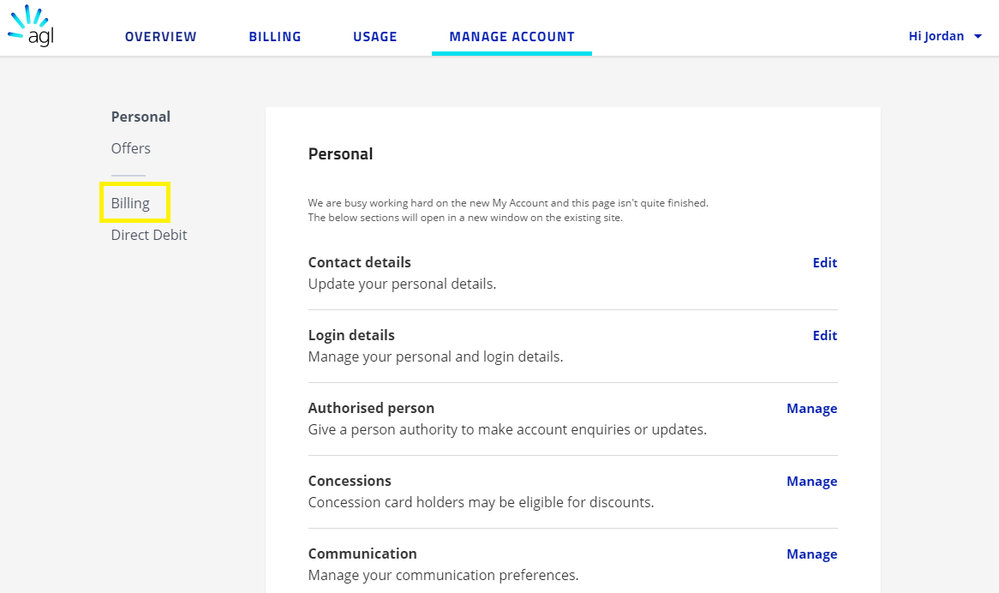
Task: Click the AGL logo
Action: point(31,27)
